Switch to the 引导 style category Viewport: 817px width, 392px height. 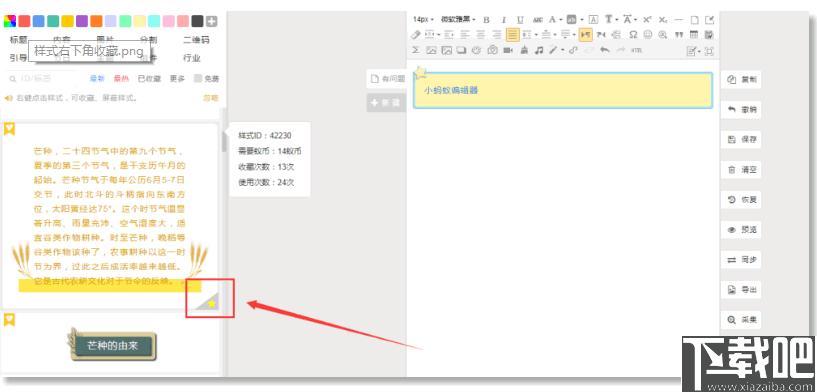[18, 57]
